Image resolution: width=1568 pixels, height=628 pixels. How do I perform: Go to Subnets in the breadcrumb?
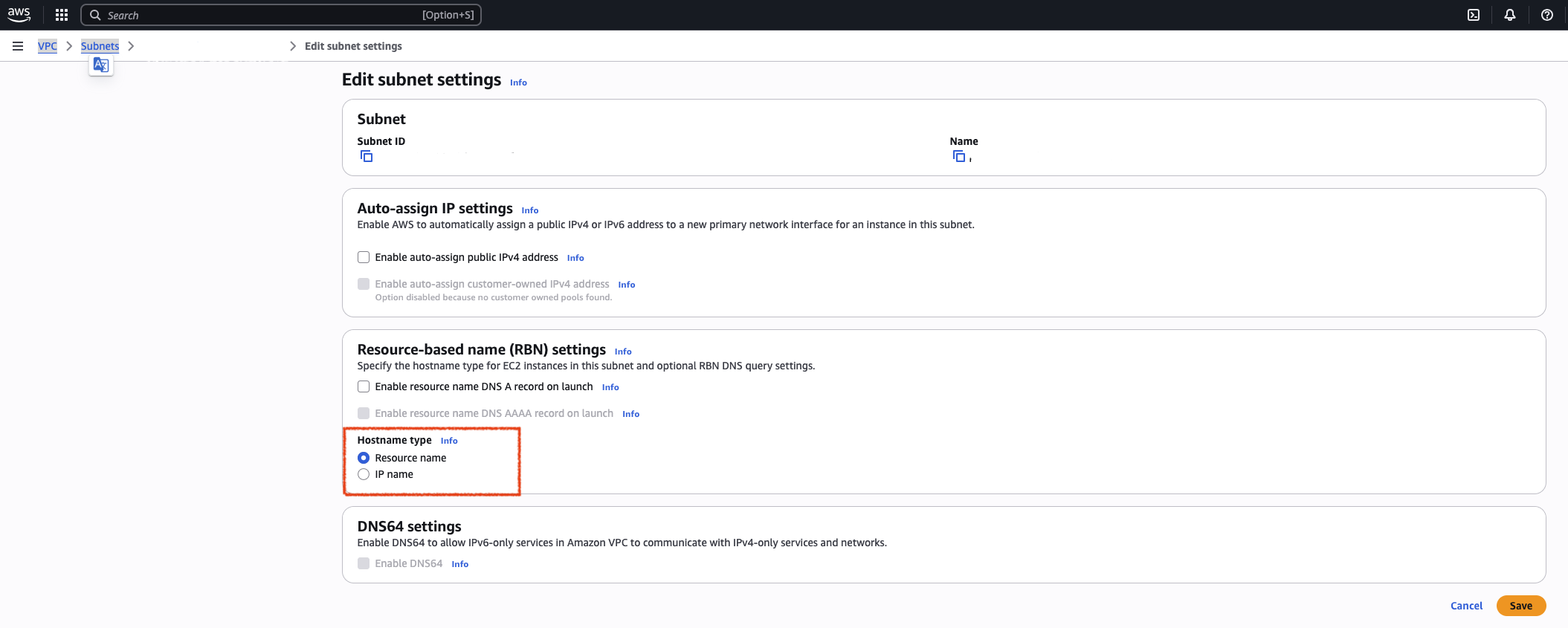100,46
